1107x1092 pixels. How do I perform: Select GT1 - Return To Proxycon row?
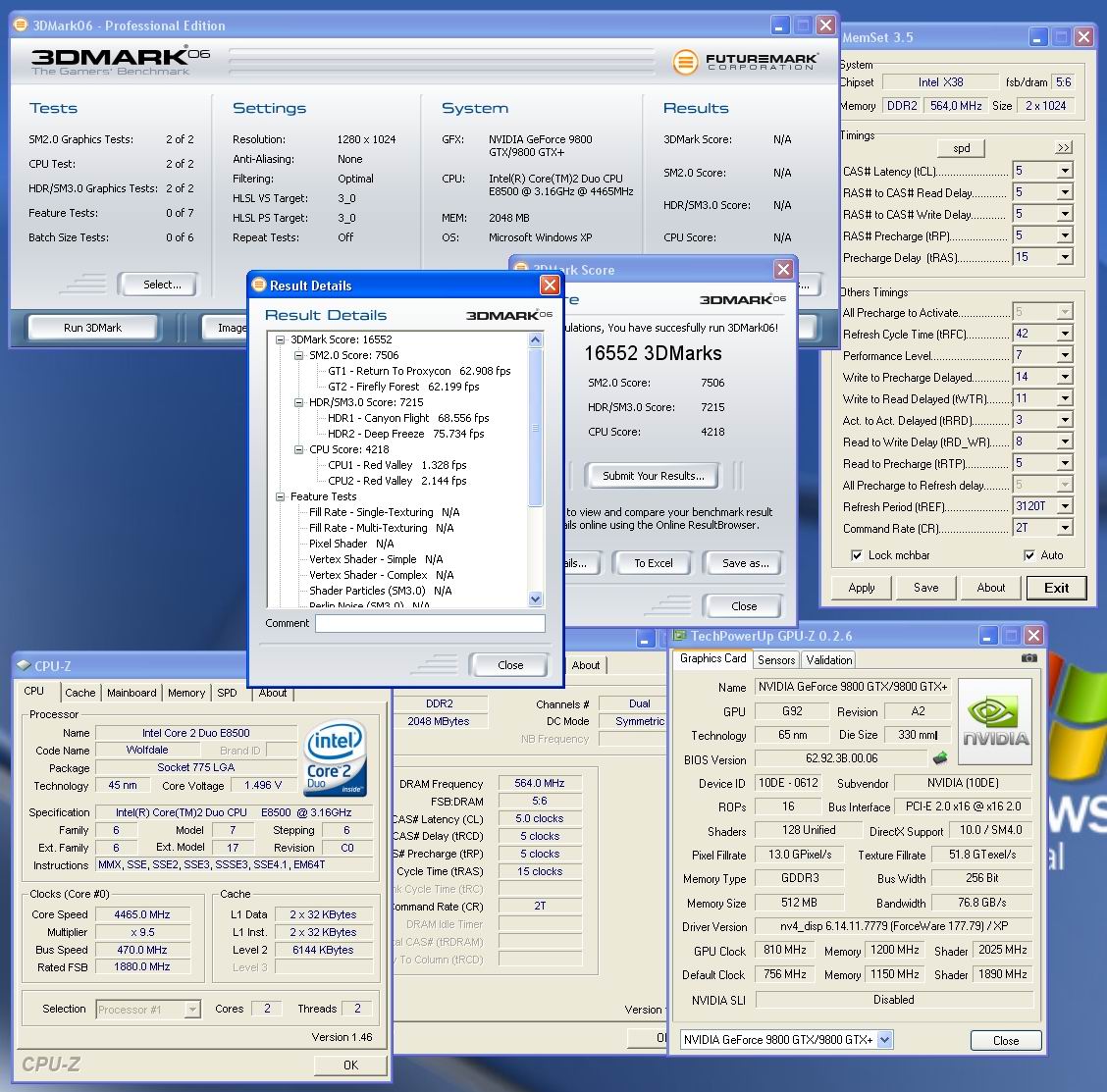pyautogui.click(x=419, y=371)
